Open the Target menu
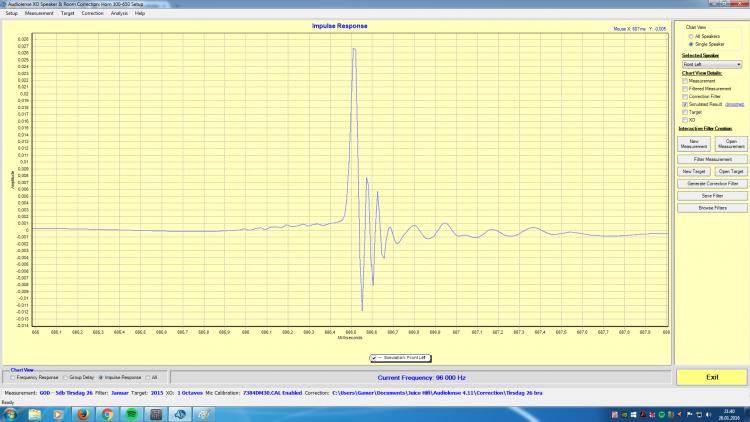Screen dimensions: 750x422 point(67,13)
